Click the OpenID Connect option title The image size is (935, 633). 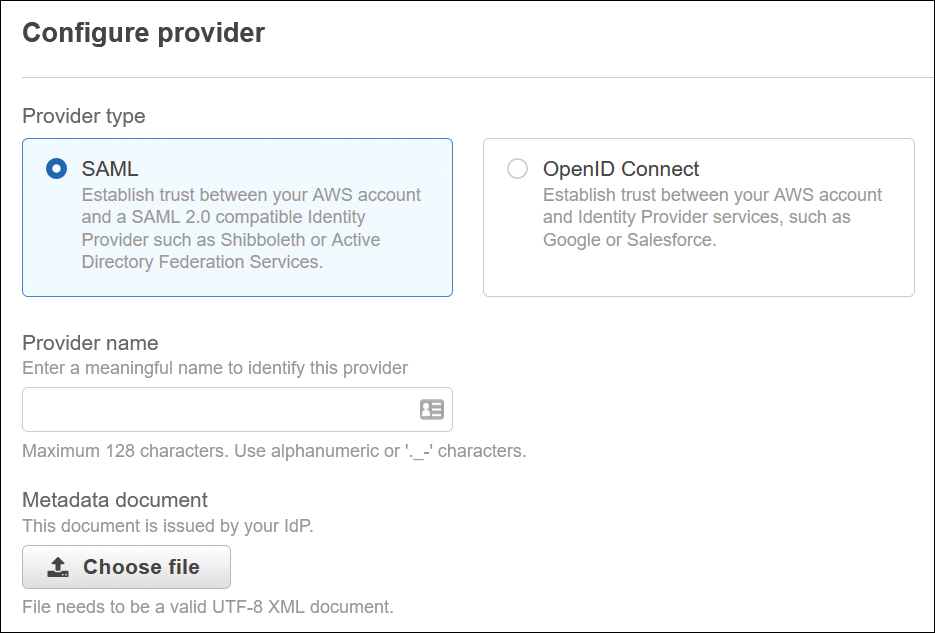621,169
